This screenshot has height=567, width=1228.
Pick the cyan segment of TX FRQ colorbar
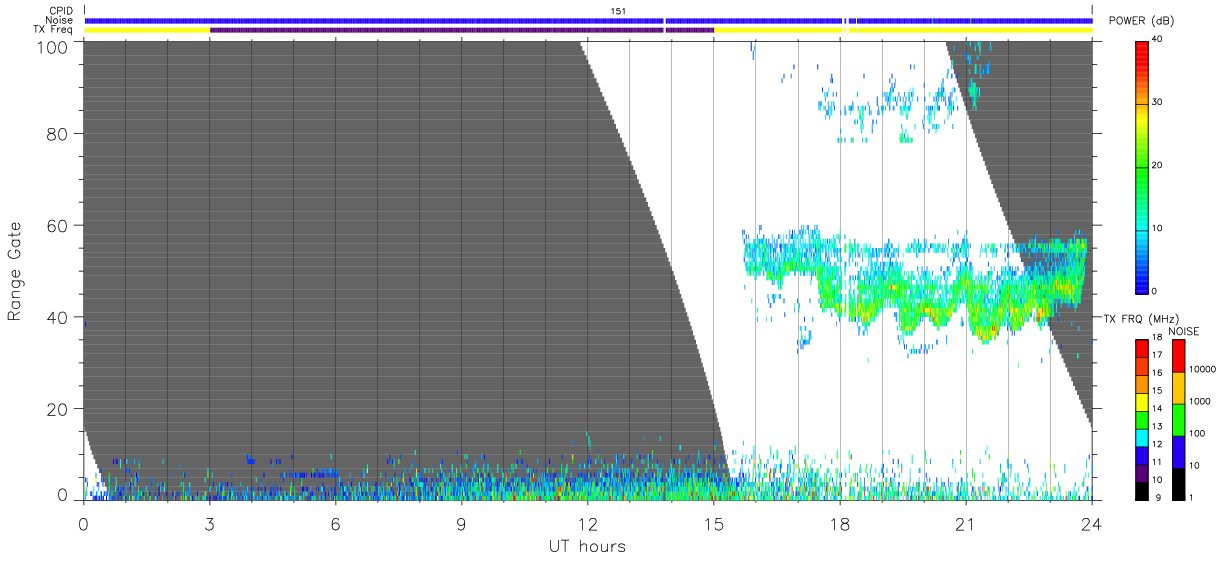pyautogui.click(x=1142, y=437)
